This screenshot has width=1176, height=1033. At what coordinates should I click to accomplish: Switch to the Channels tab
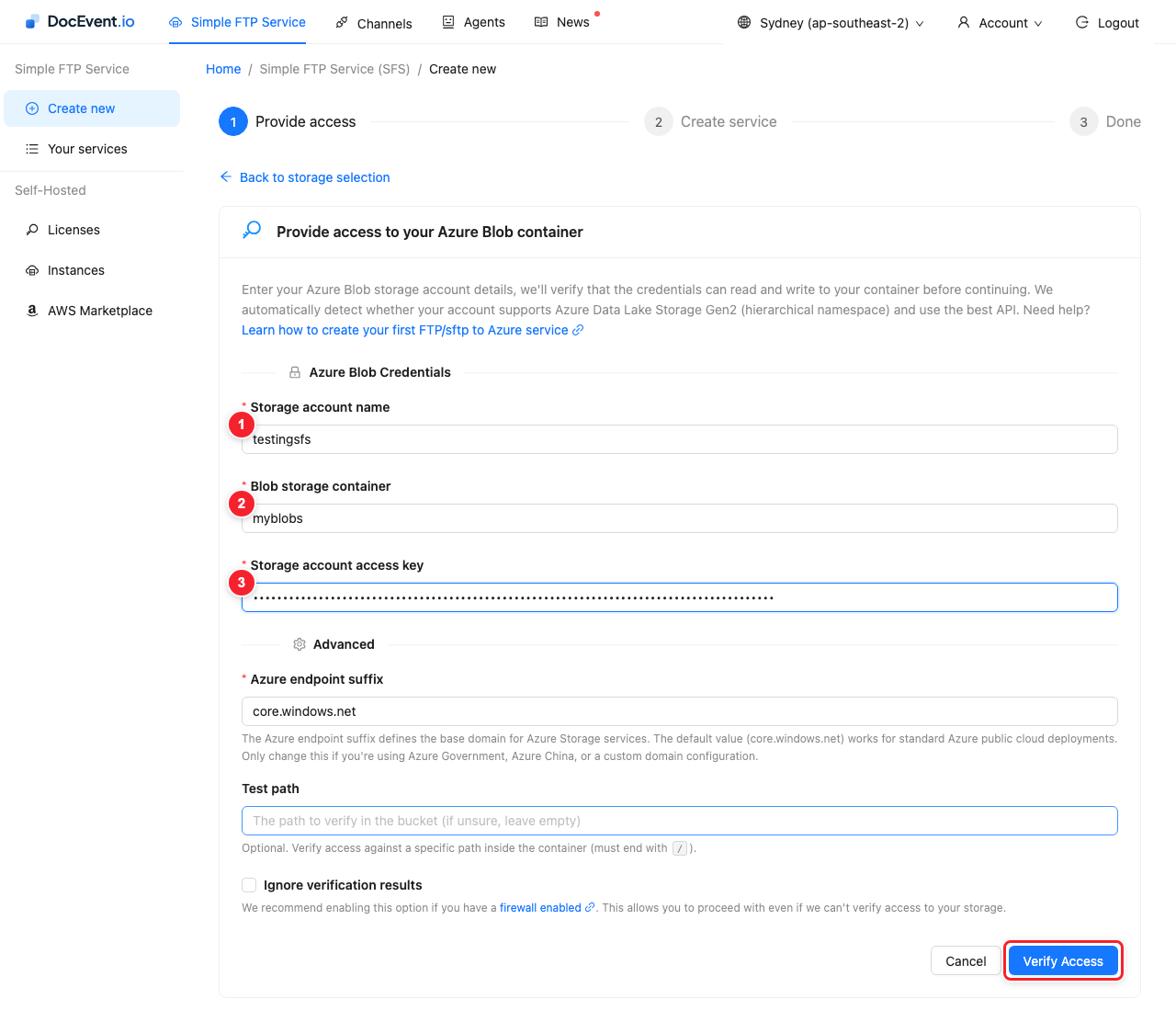pos(374,23)
